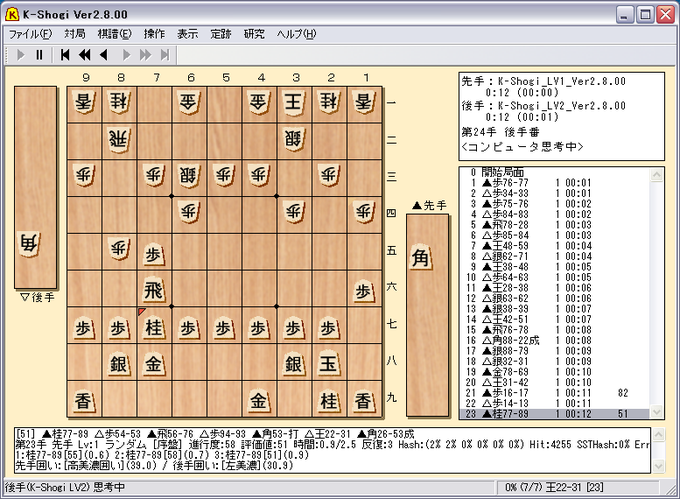The width and height of the screenshot is (680, 499).
Task: Select the opponent king 王 on 3一
Action: (293, 102)
